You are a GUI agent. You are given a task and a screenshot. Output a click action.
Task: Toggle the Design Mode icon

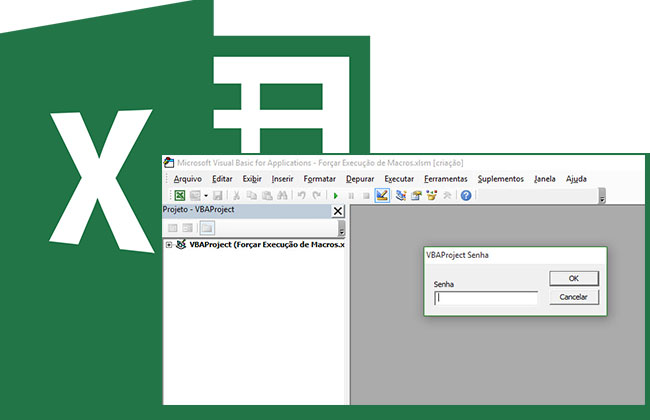pyautogui.click(x=382, y=195)
